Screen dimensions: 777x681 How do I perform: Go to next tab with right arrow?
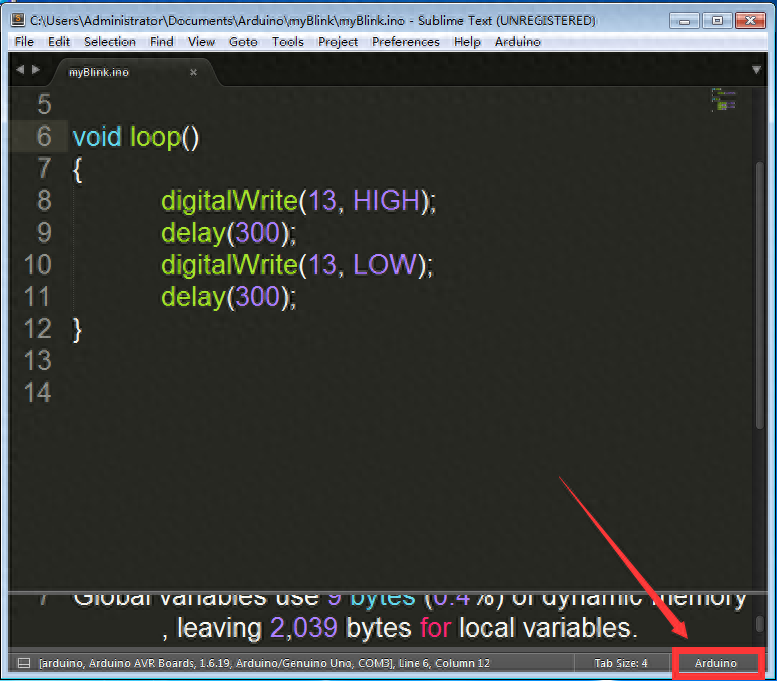[36, 70]
